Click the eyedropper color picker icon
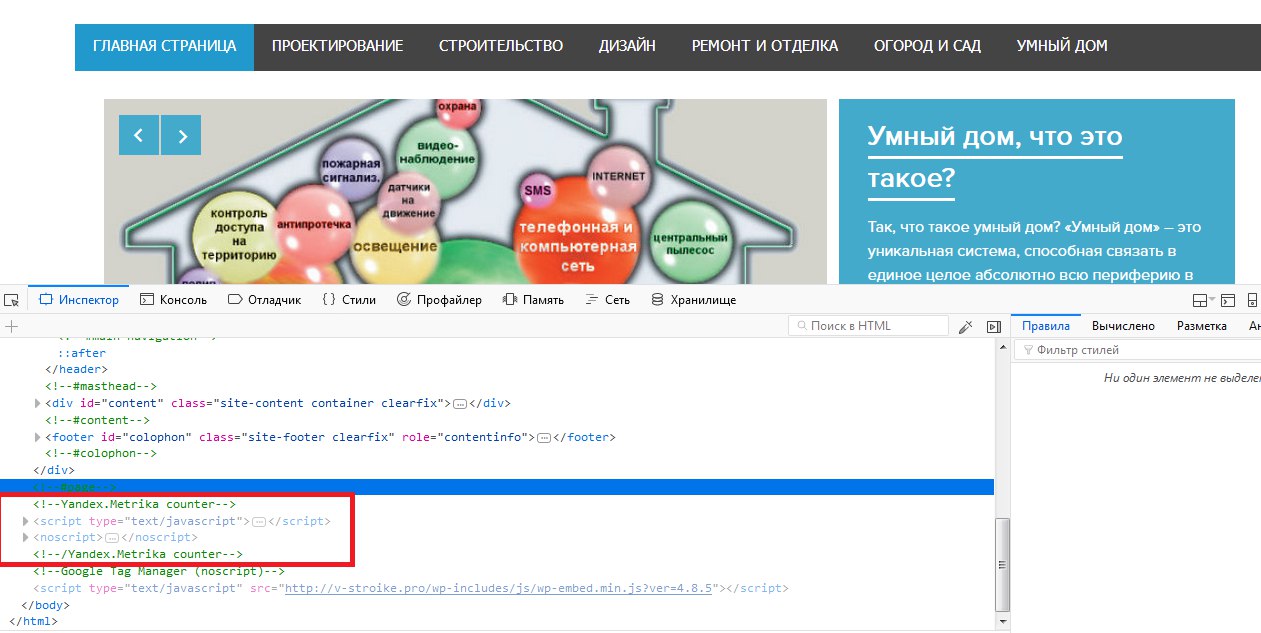This screenshot has height=633, width=1261. [x=966, y=326]
